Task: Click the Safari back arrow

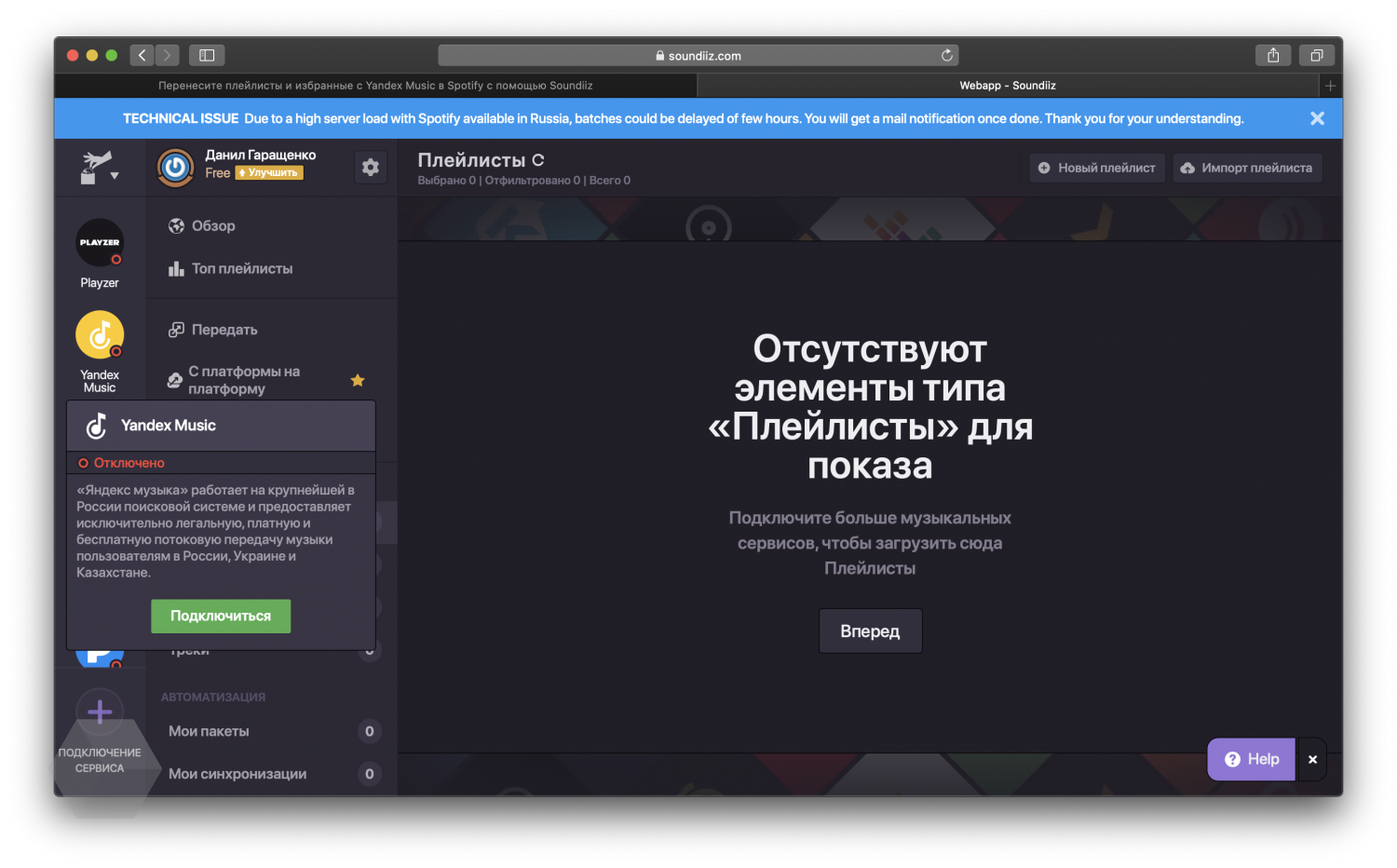Action: (x=142, y=56)
